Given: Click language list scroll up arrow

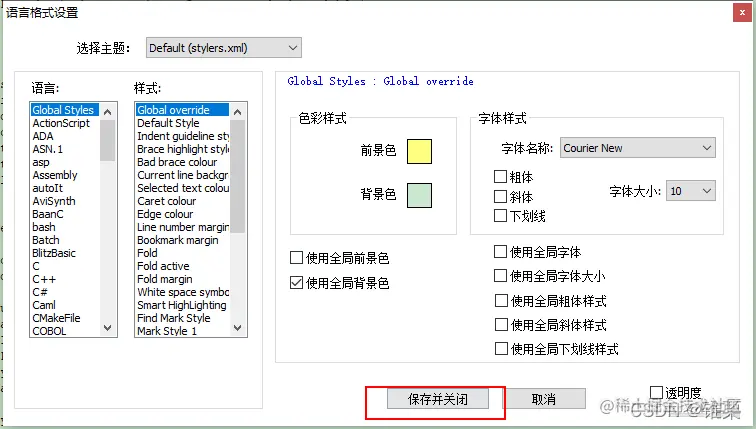Looking at the screenshot, I should point(108,112).
